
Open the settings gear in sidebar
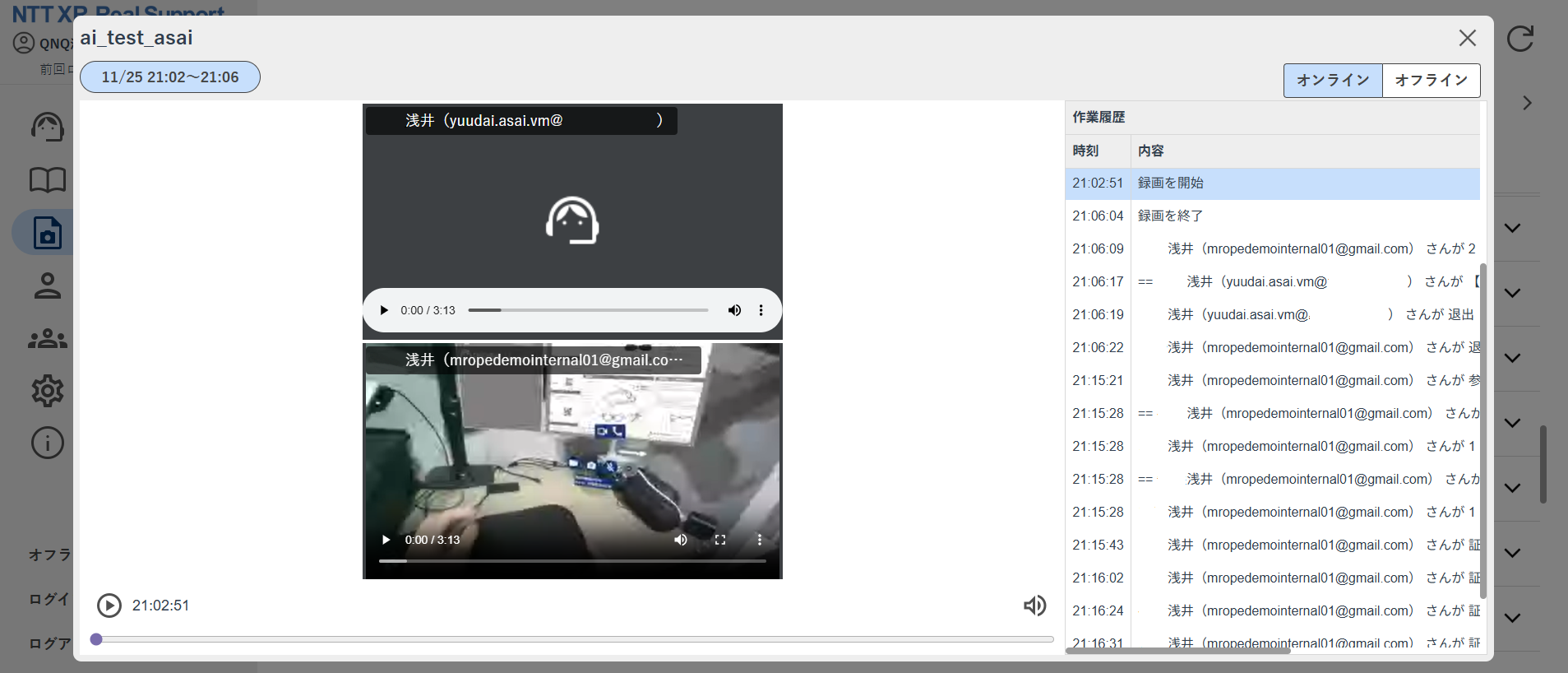(x=48, y=391)
